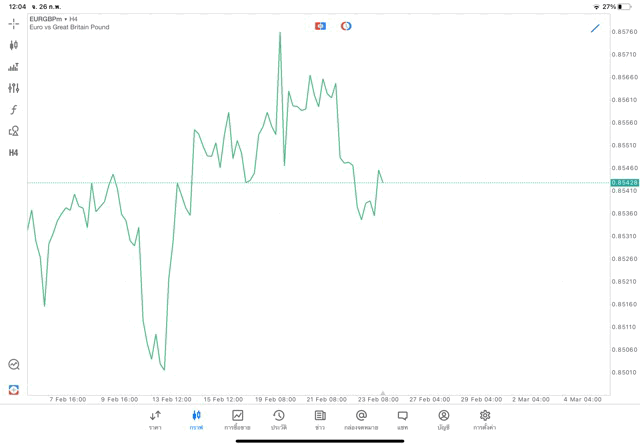Viewport: 640px width, 447px height.
Task: Open chart settings sliders icon
Action: 14,88
